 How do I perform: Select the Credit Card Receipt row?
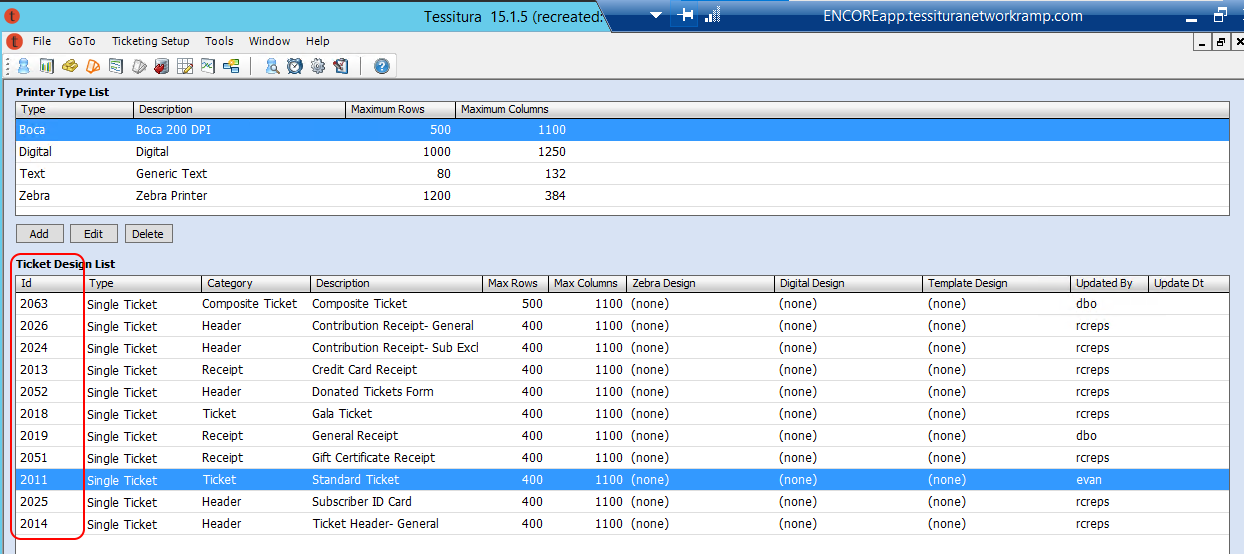(x=622, y=370)
